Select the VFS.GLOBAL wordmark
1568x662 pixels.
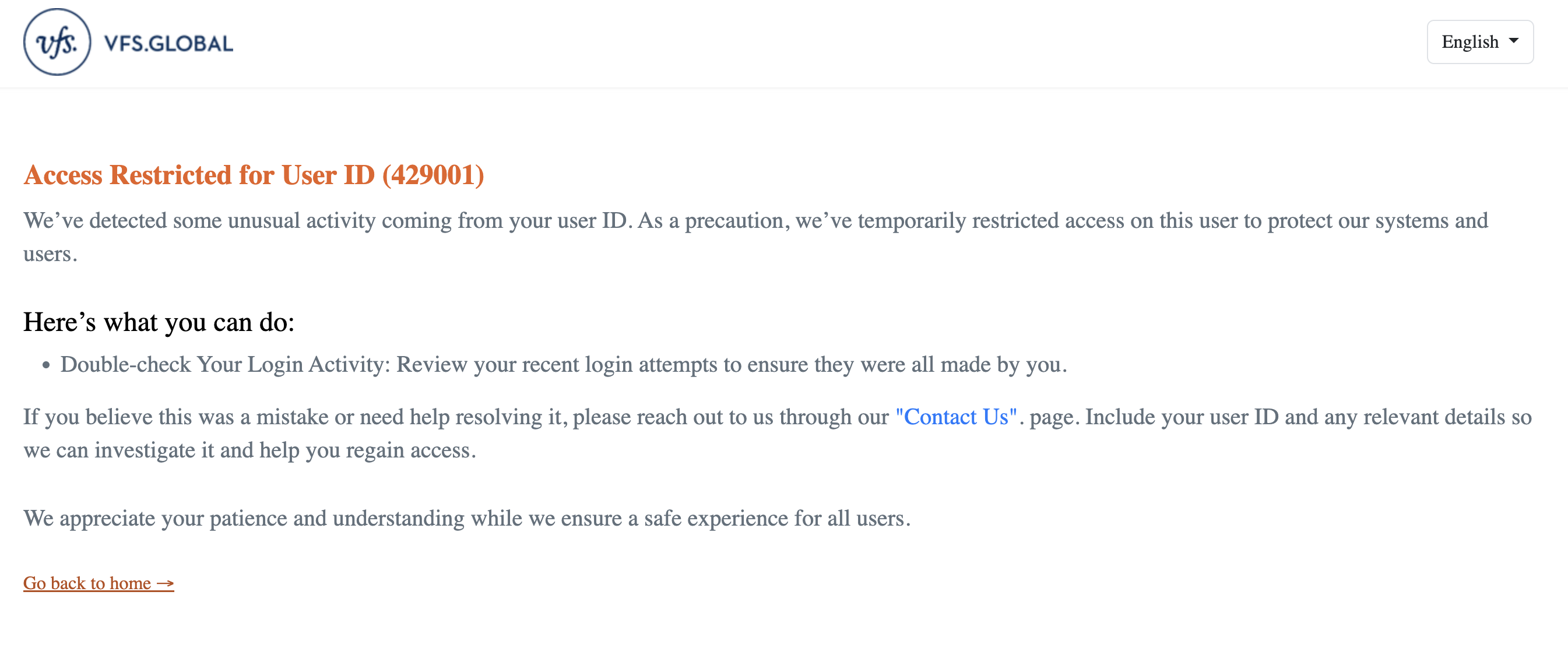click(x=168, y=42)
